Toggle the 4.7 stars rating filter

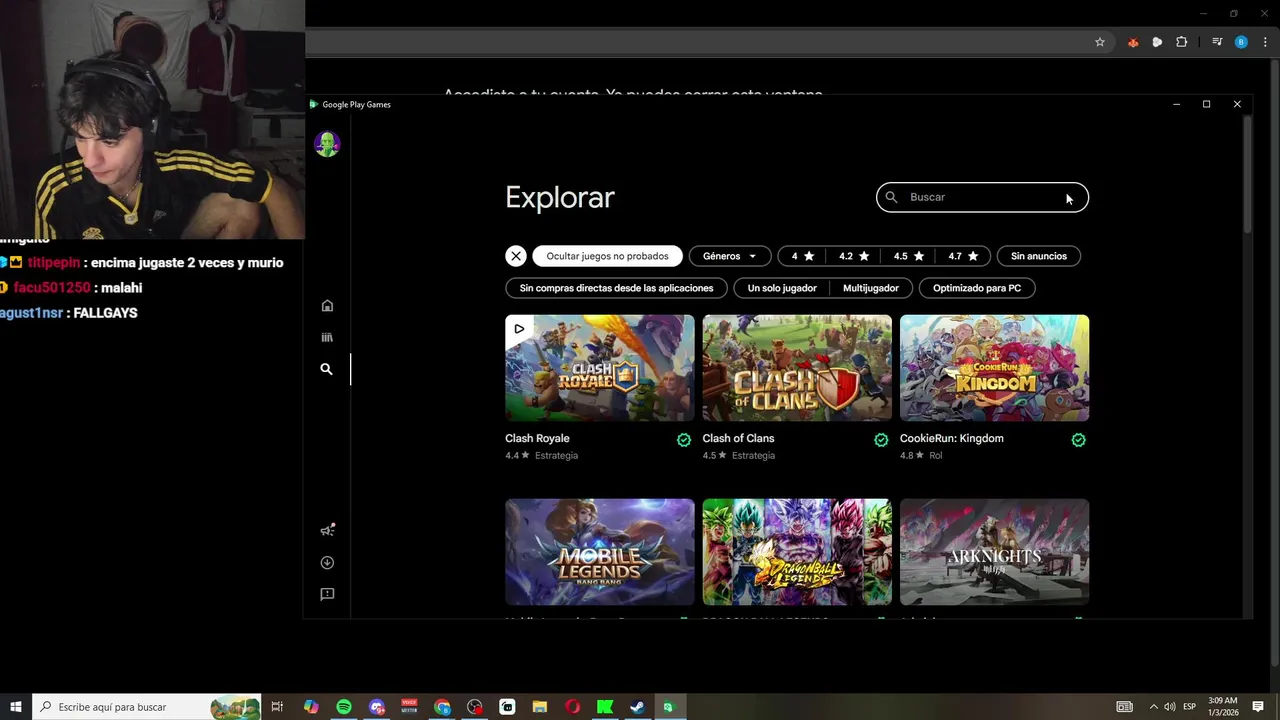point(963,256)
